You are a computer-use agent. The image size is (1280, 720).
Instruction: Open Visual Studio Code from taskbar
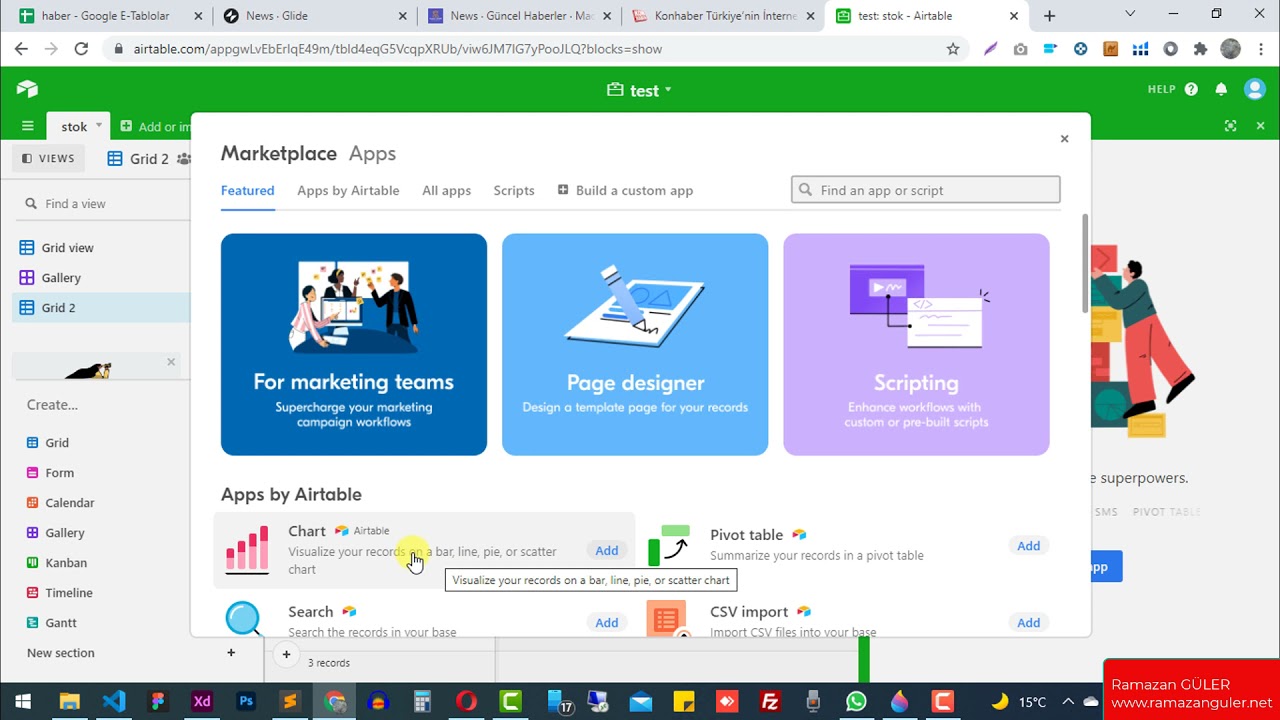[114, 701]
